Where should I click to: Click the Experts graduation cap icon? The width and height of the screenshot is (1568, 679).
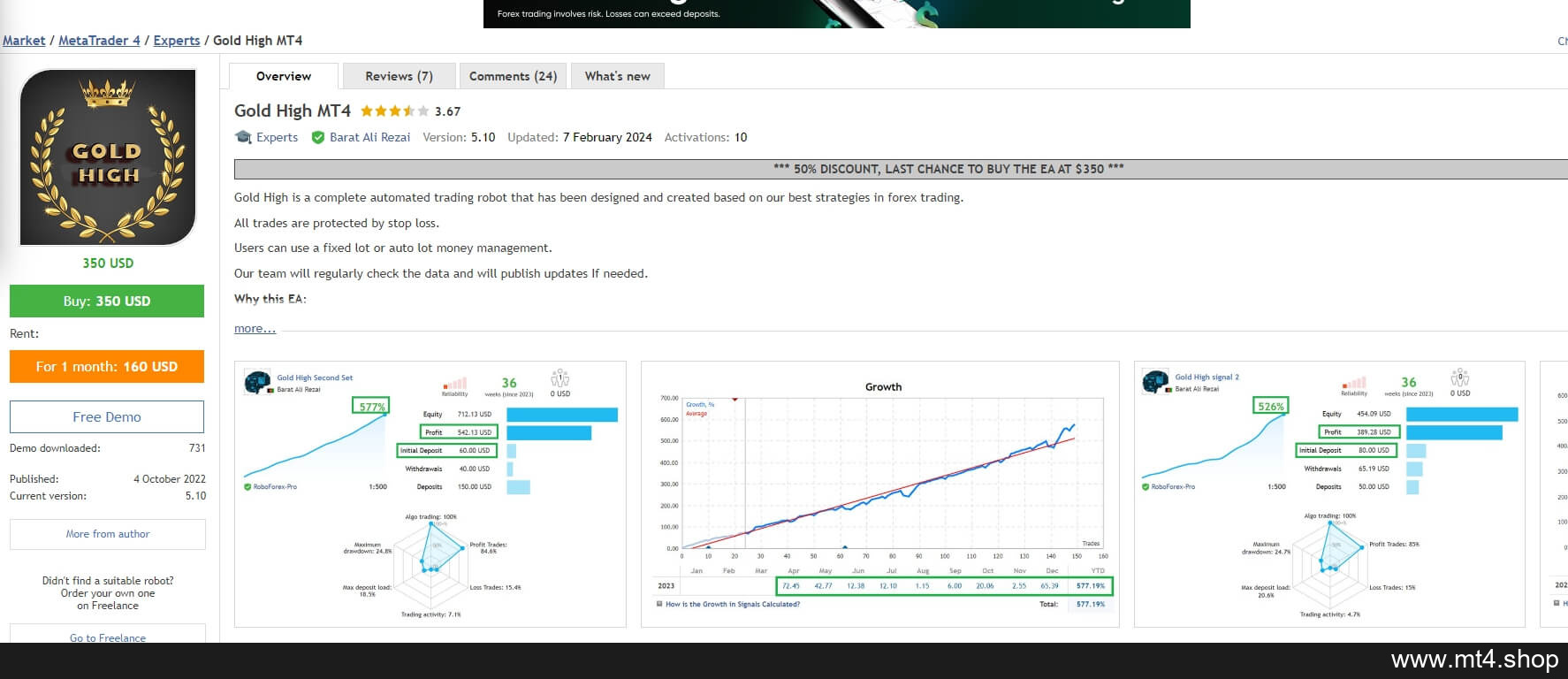(x=243, y=137)
